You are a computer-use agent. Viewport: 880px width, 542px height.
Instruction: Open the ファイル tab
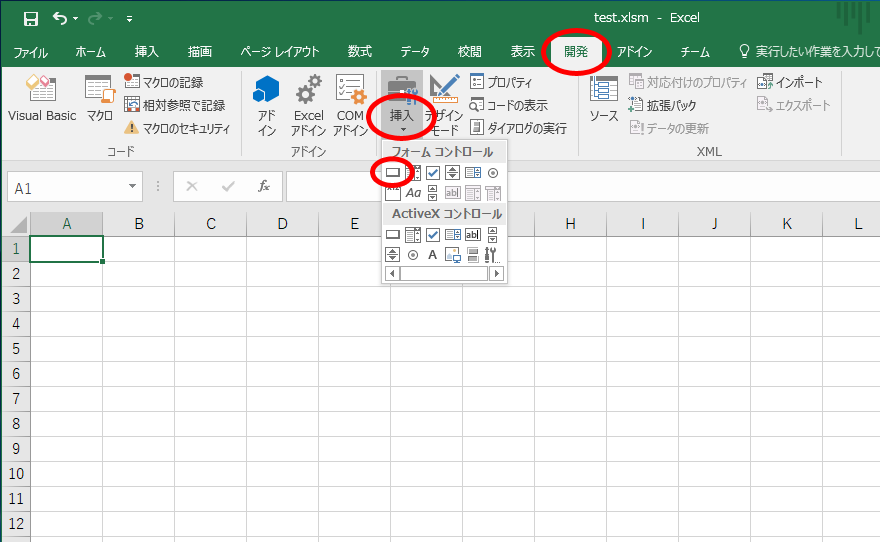pyautogui.click(x=31, y=52)
